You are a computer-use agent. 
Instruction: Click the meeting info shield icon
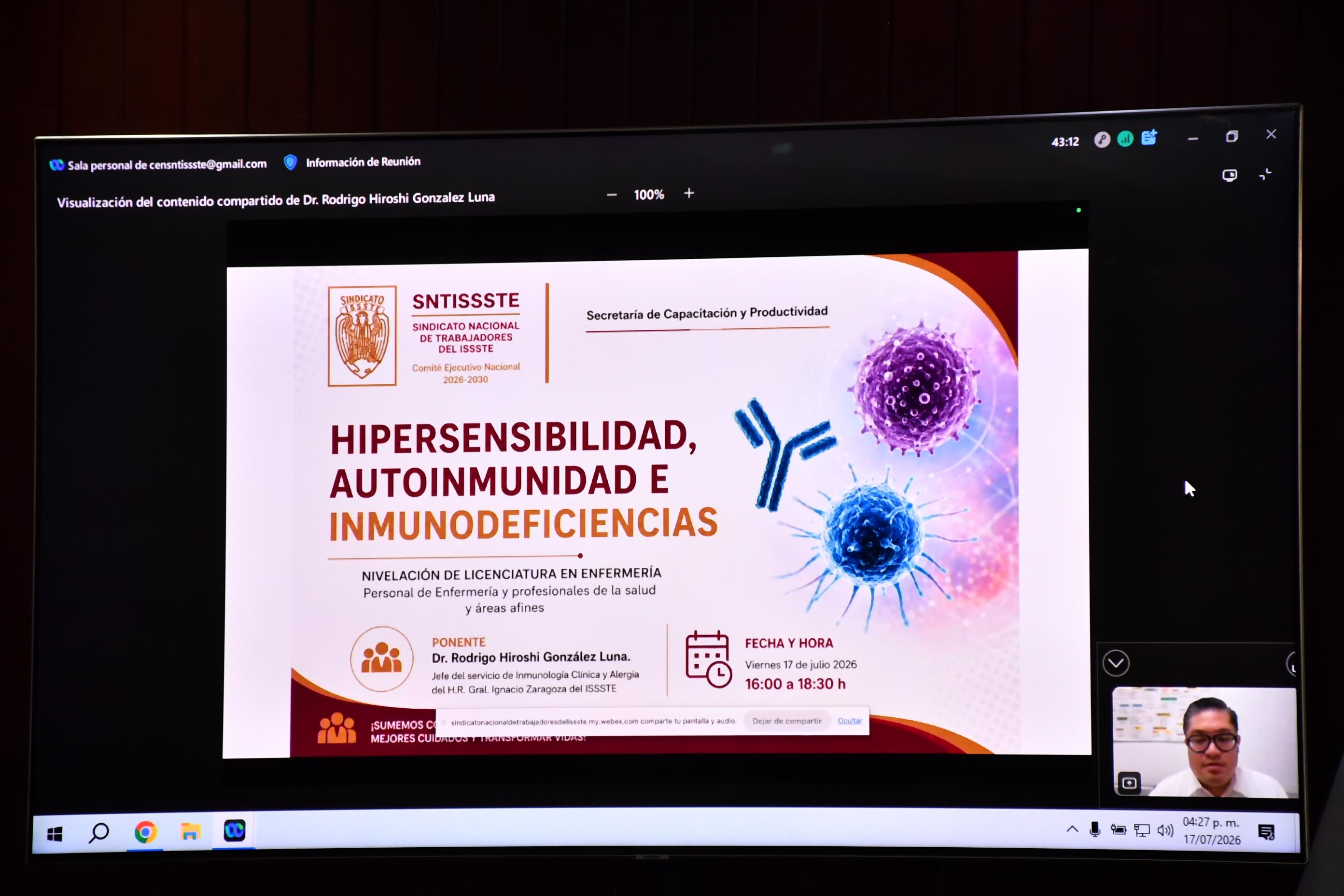click(x=290, y=163)
